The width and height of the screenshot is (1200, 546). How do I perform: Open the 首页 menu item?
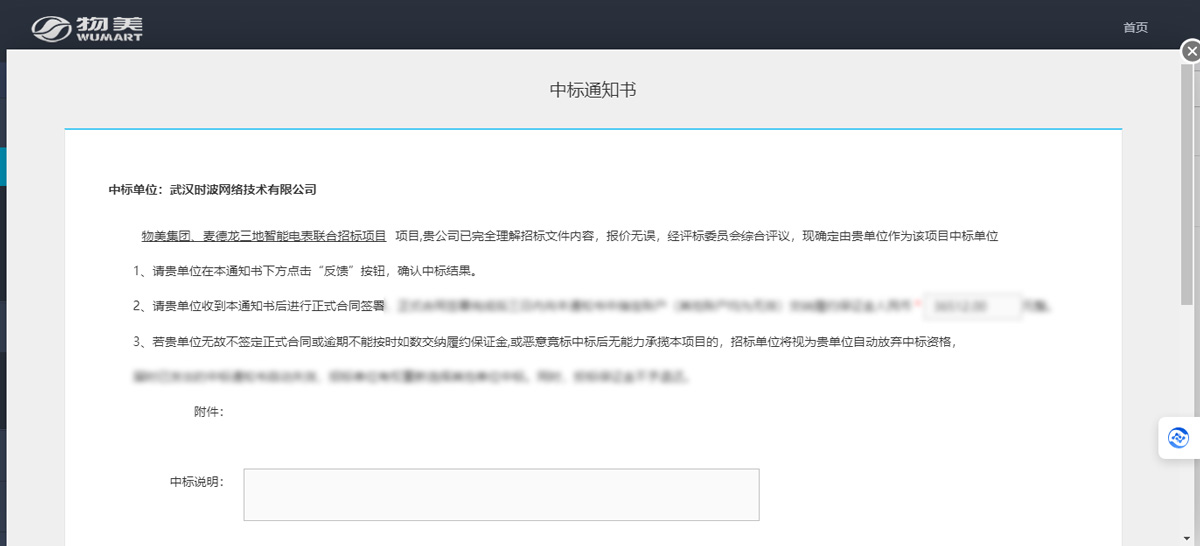1135,28
